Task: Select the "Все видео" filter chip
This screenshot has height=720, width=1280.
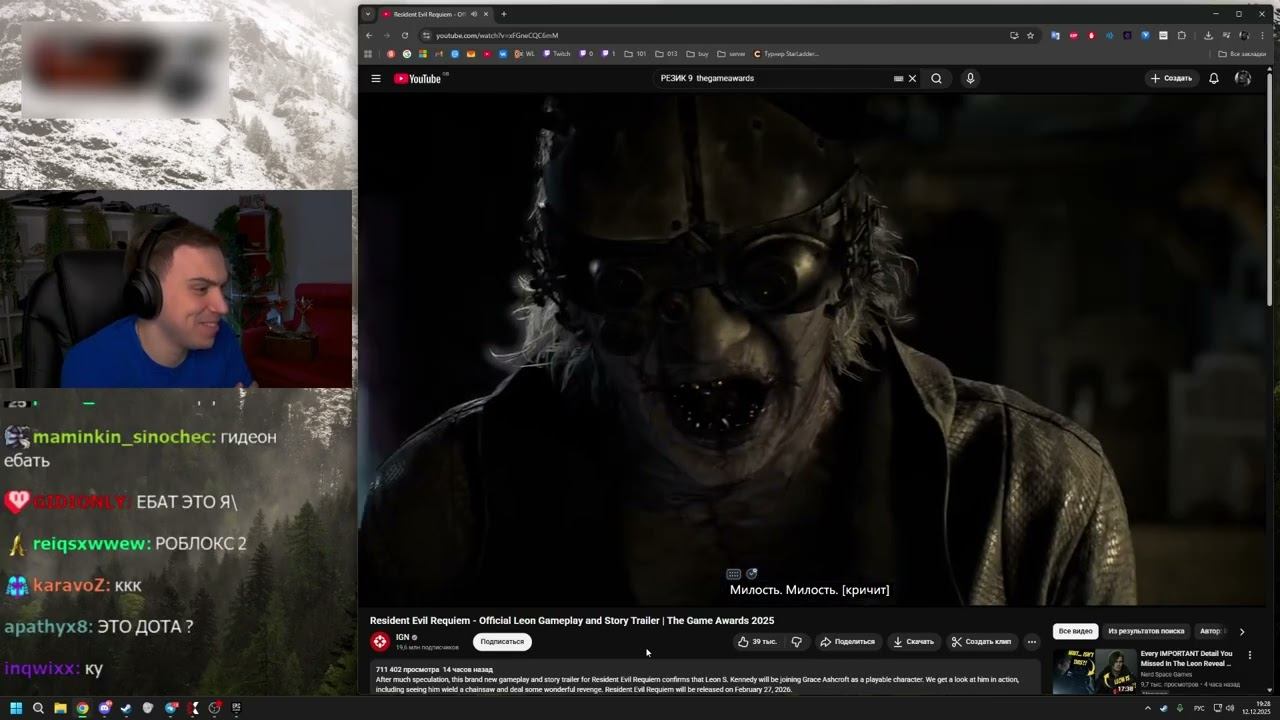Action: pos(1075,631)
